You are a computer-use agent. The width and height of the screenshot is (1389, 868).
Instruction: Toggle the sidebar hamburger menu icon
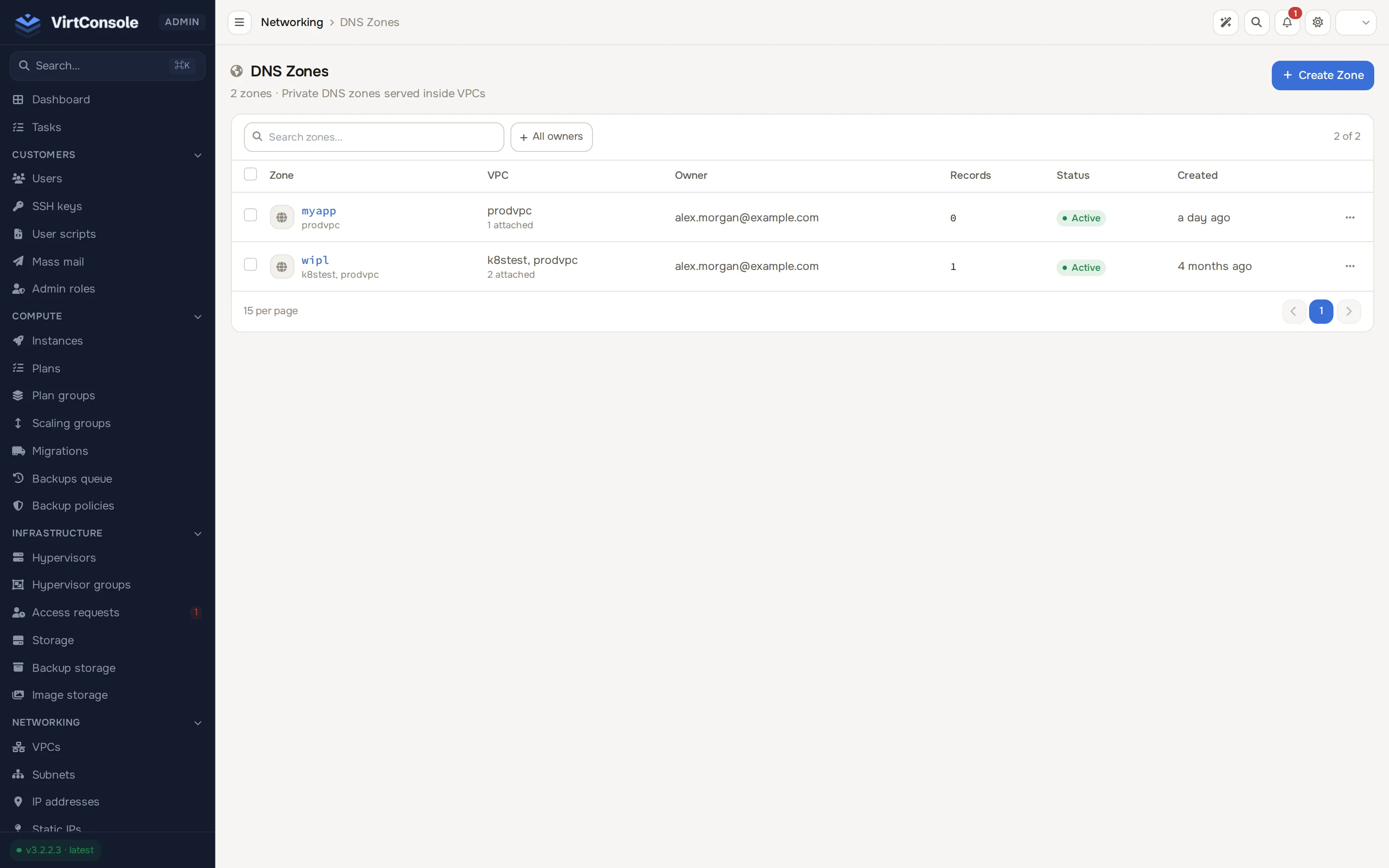pyautogui.click(x=239, y=23)
